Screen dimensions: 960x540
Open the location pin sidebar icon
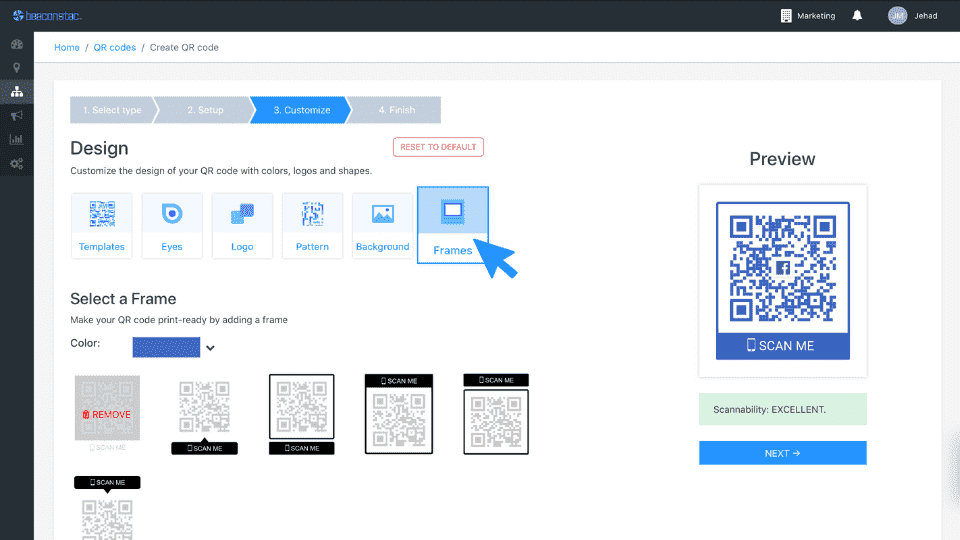(17, 67)
